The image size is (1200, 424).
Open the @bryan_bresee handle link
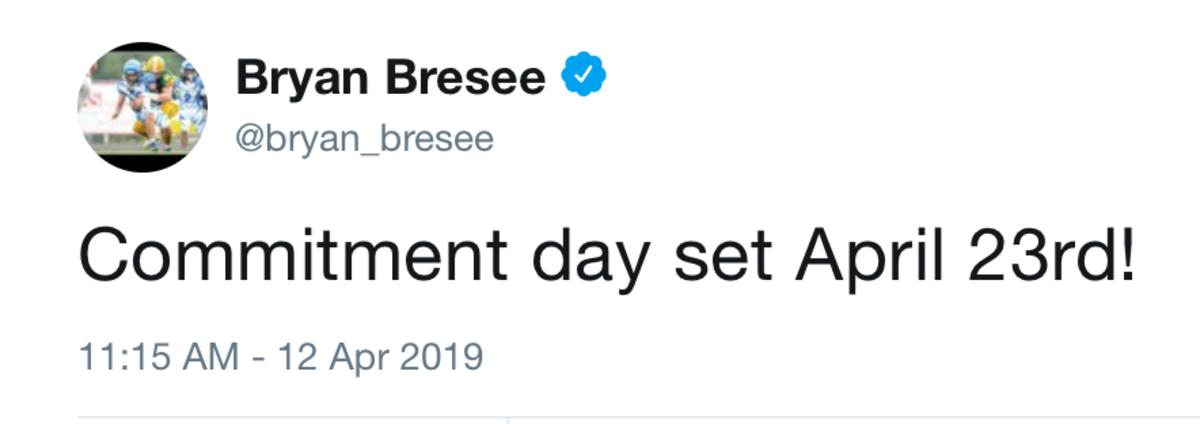click(x=364, y=139)
